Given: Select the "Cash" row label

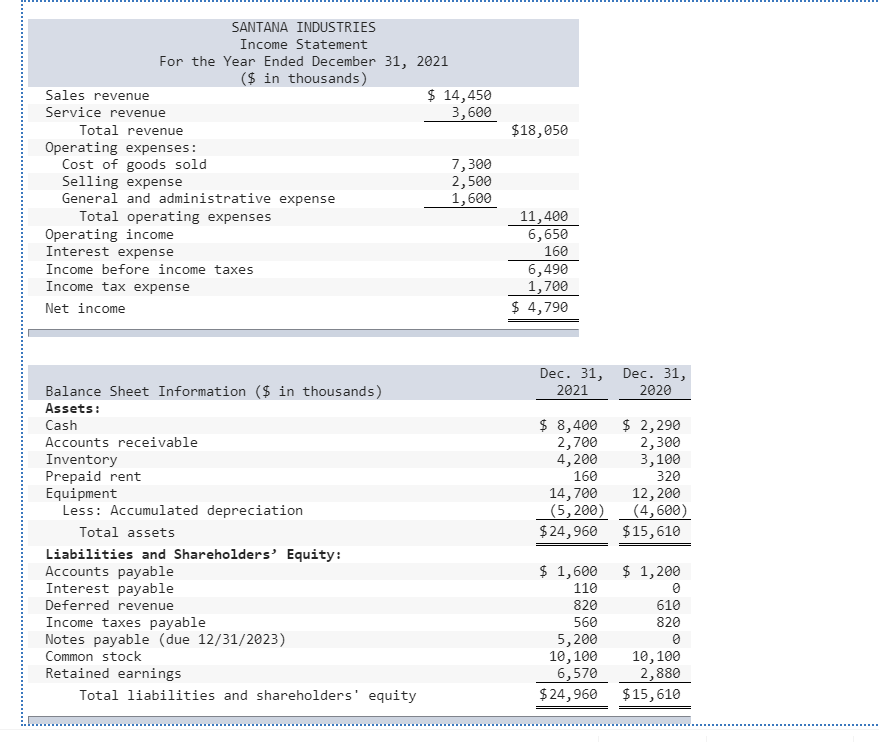Looking at the screenshot, I should click(61, 426).
